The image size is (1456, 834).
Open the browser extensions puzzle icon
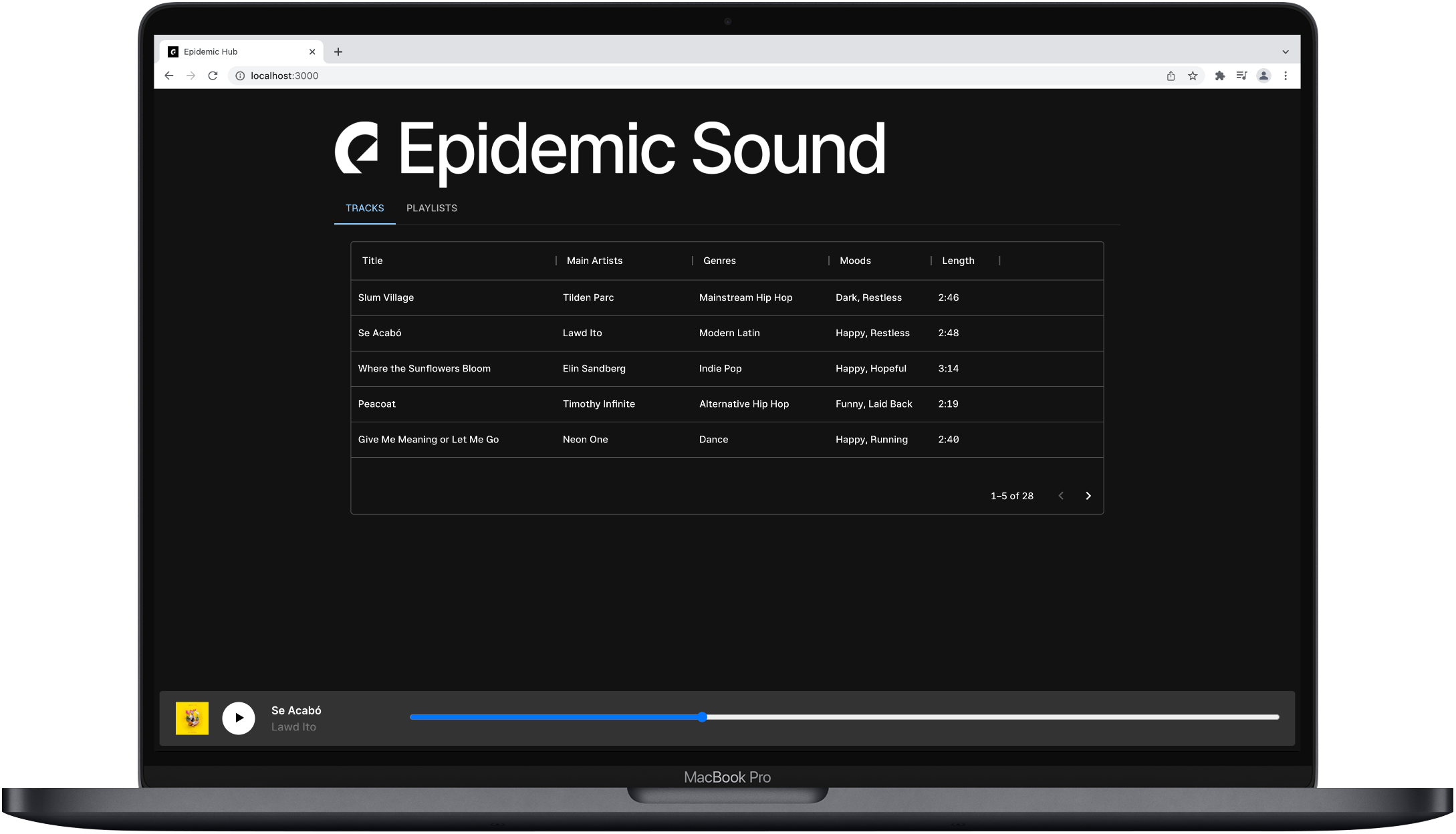pyautogui.click(x=1220, y=76)
